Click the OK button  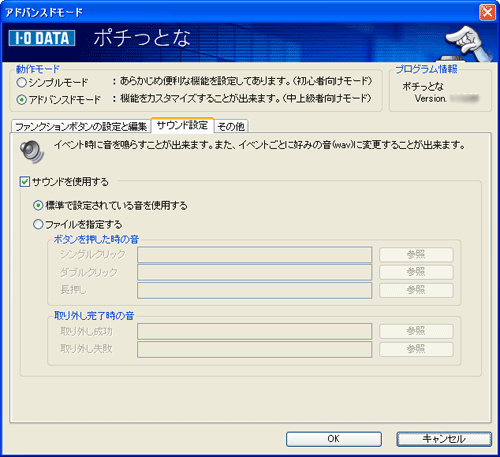click(x=334, y=439)
